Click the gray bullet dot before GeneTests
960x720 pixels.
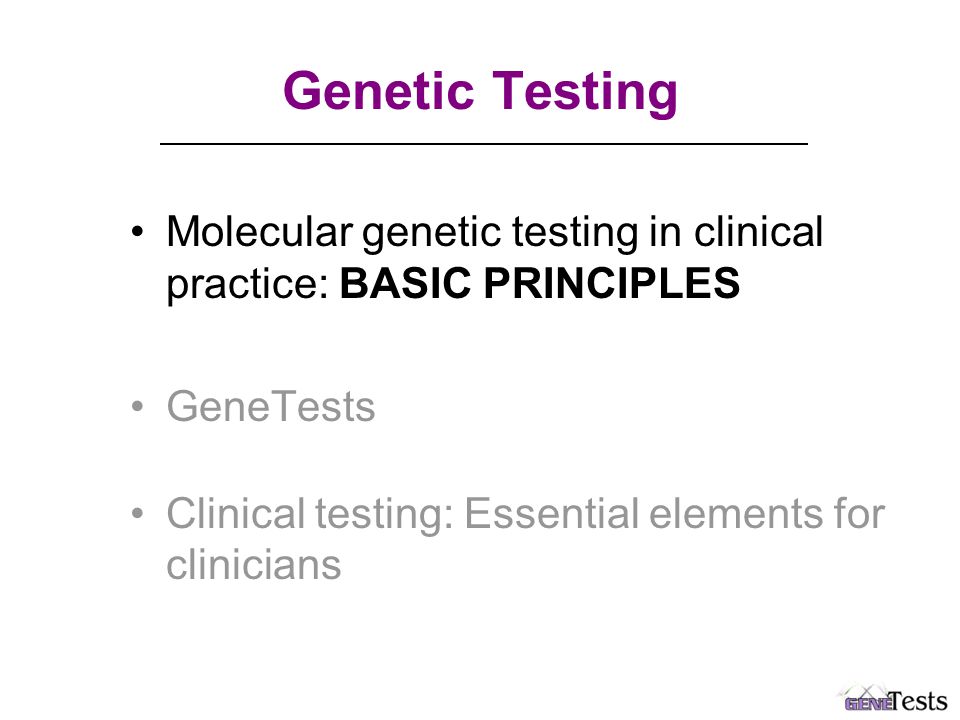pos(137,407)
